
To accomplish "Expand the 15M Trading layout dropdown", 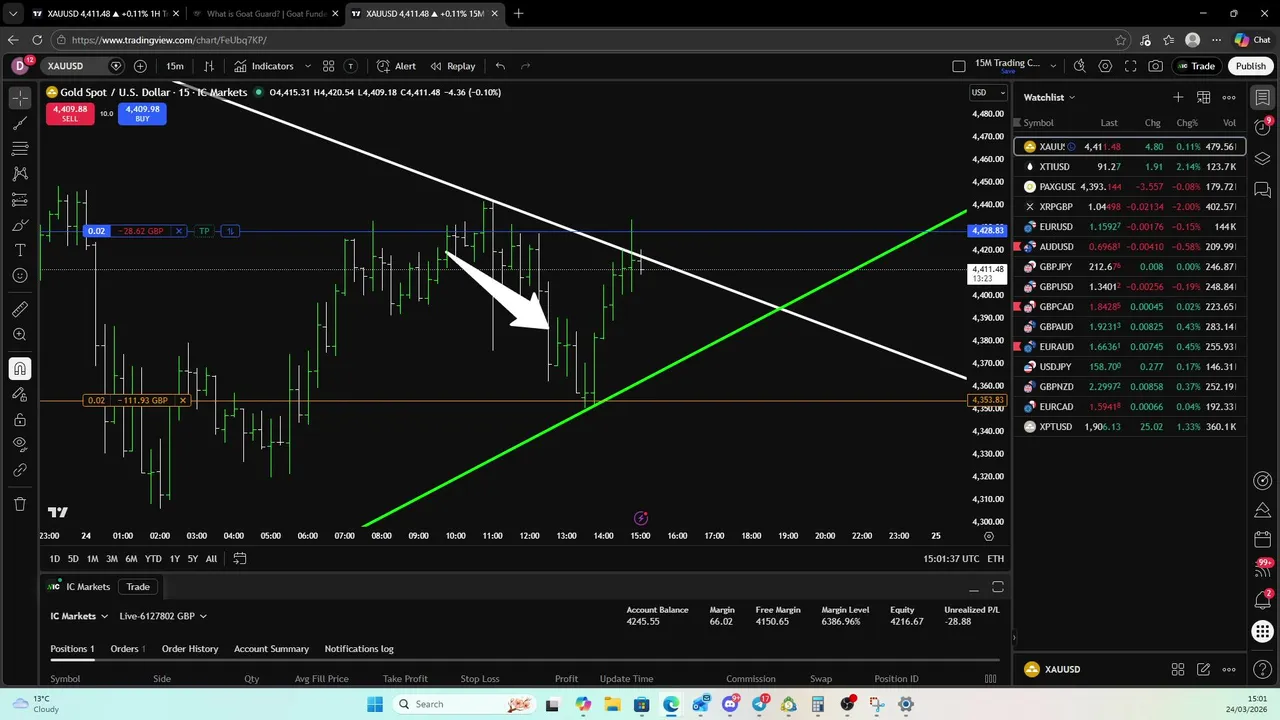I will (x=1053, y=66).
